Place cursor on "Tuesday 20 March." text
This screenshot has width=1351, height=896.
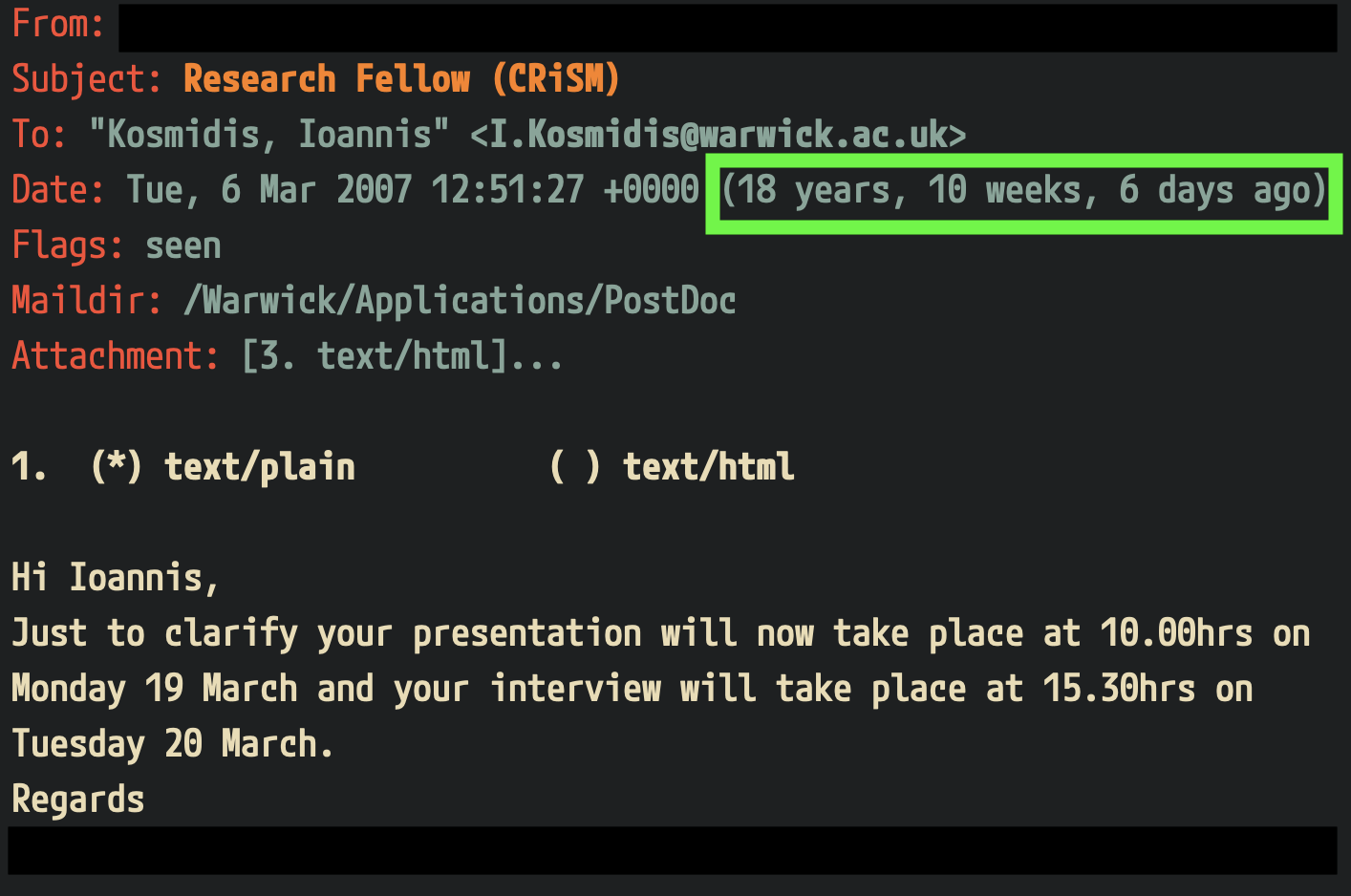point(172,744)
